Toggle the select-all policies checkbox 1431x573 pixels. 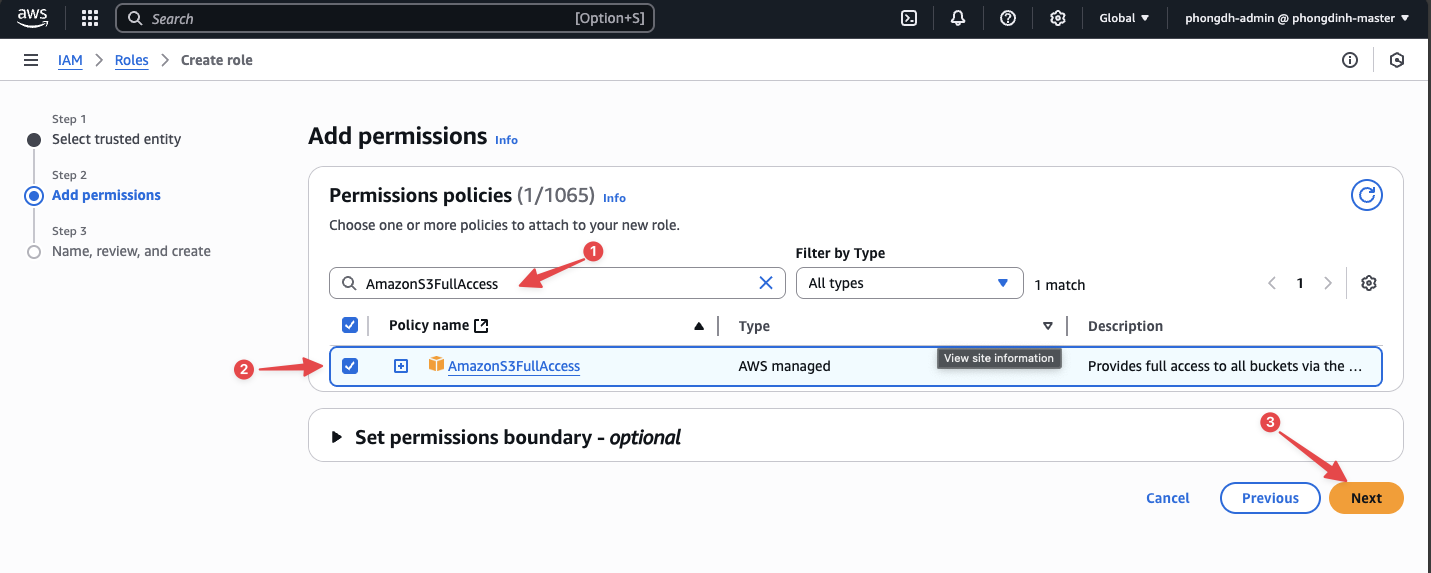(350, 325)
